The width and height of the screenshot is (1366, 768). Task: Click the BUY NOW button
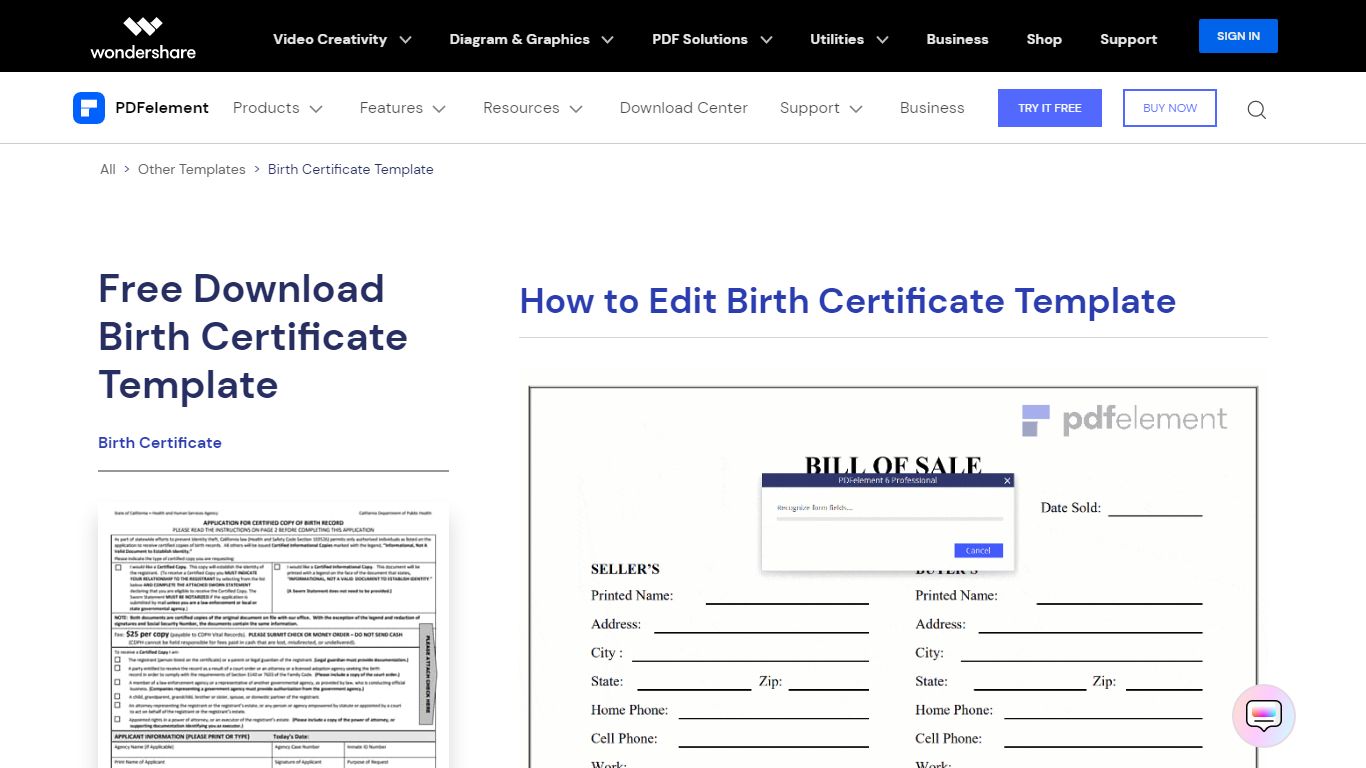[x=1170, y=108]
